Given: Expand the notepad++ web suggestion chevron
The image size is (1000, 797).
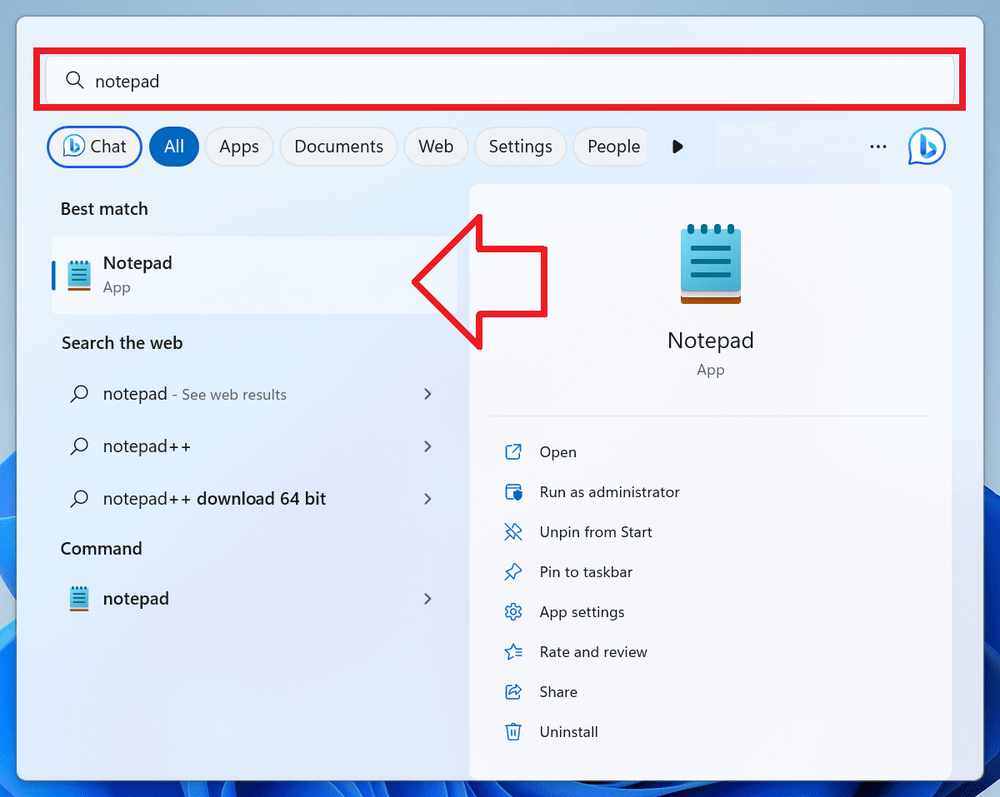Looking at the screenshot, I should (427, 446).
